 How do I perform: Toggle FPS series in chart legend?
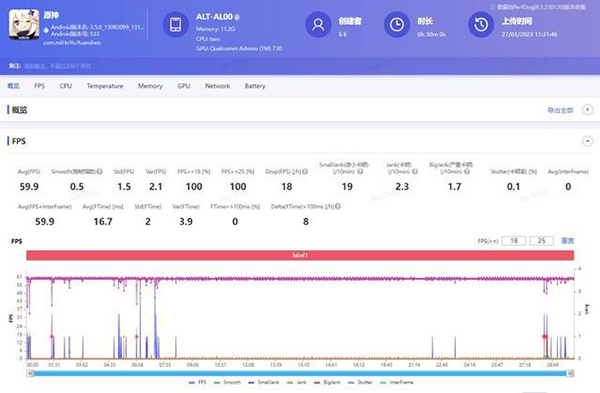click(x=198, y=382)
